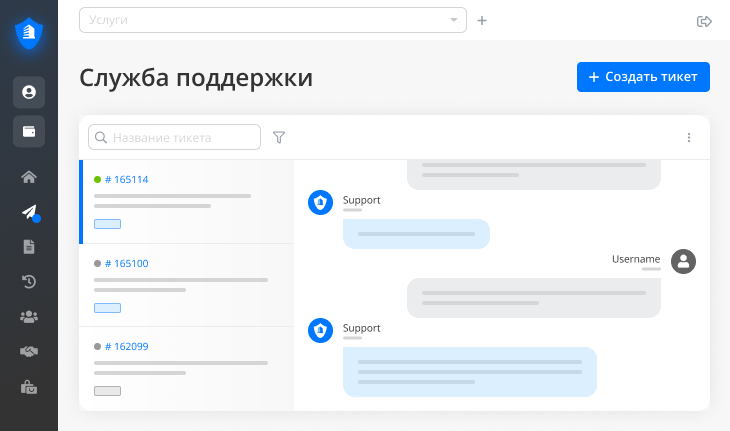Image resolution: width=730 pixels, height=431 pixels.
Task: Open the users group sidebar icon
Action: [x=29, y=316]
